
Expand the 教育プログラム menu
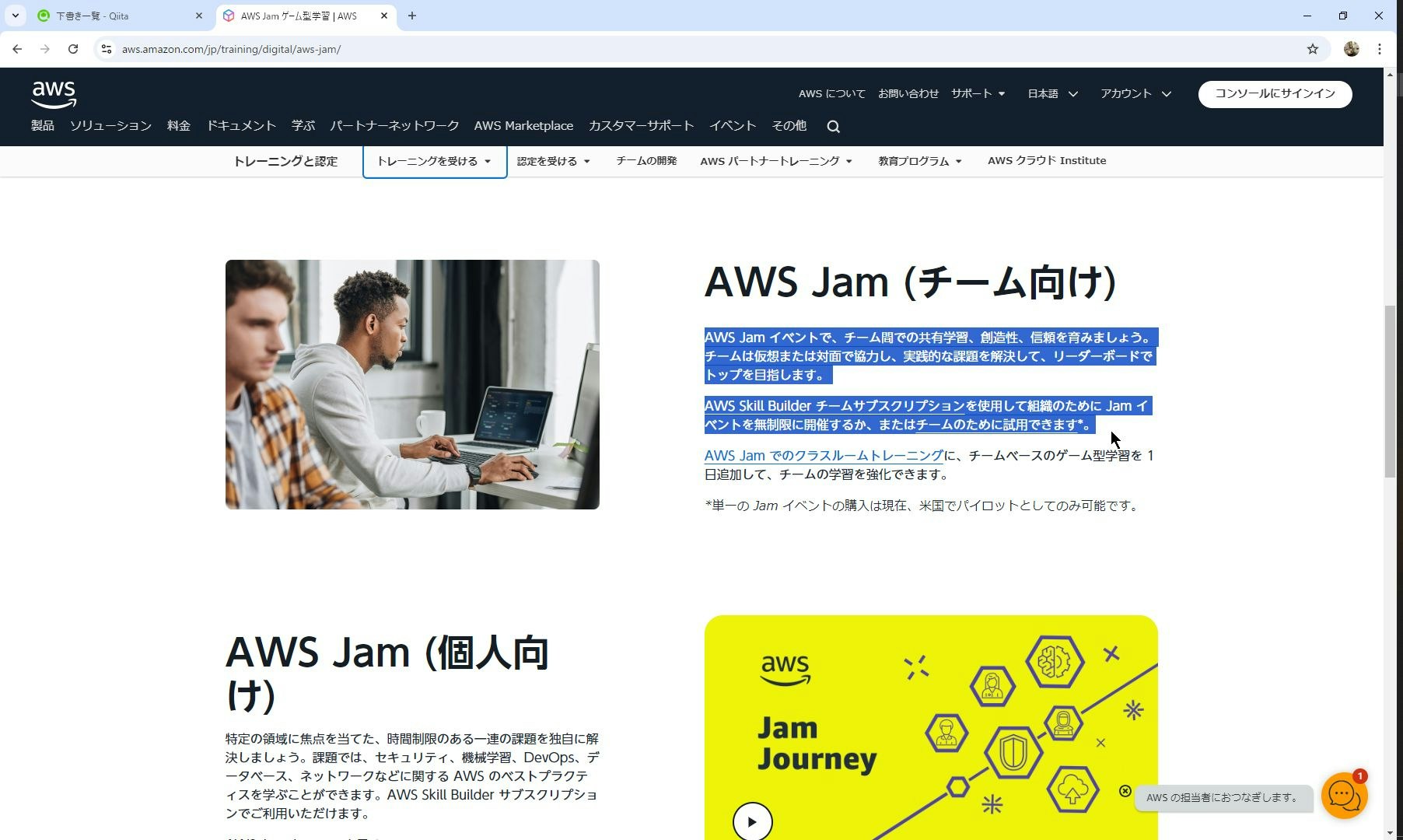pyautogui.click(x=920, y=161)
